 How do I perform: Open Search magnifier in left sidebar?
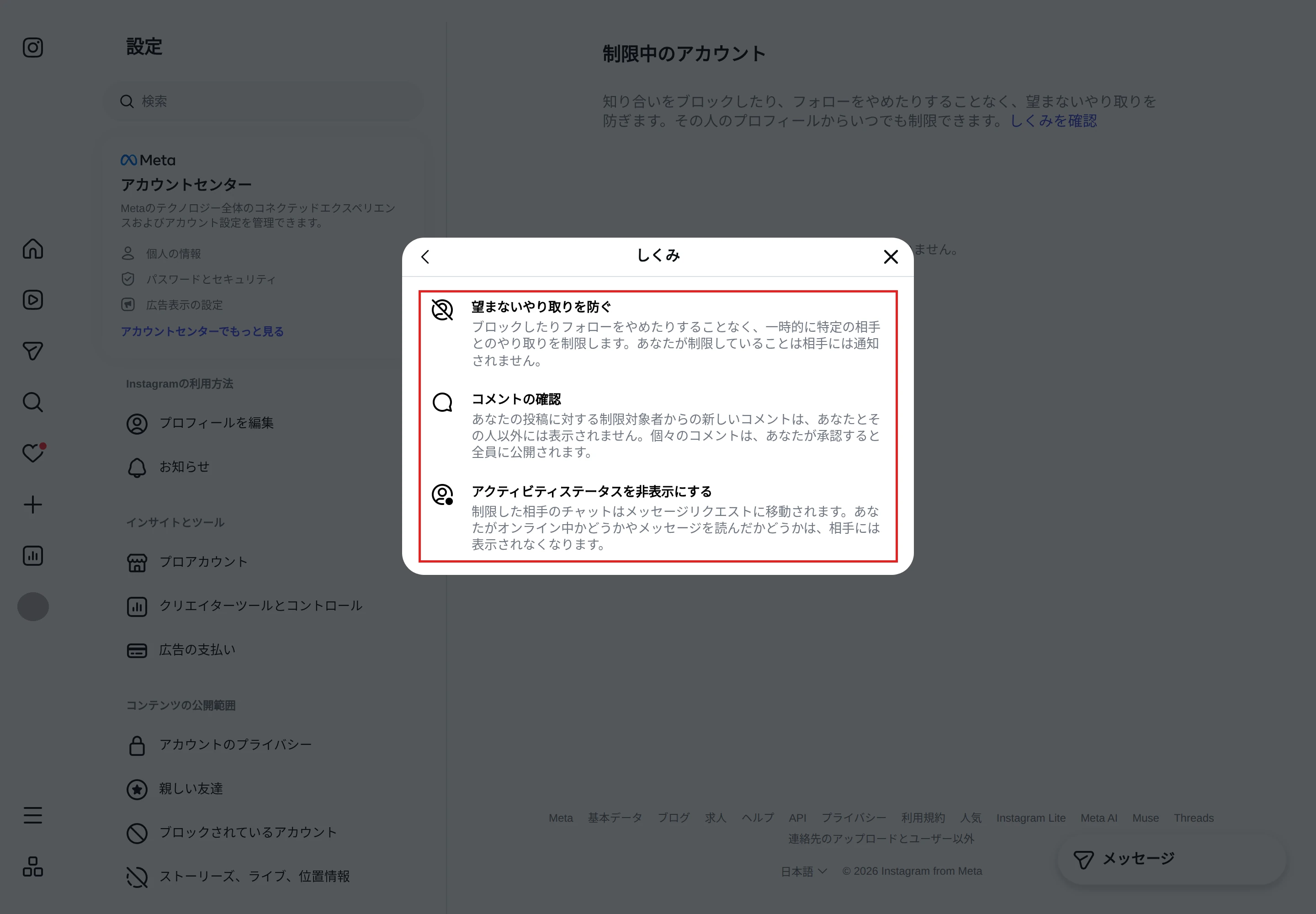point(32,402)
